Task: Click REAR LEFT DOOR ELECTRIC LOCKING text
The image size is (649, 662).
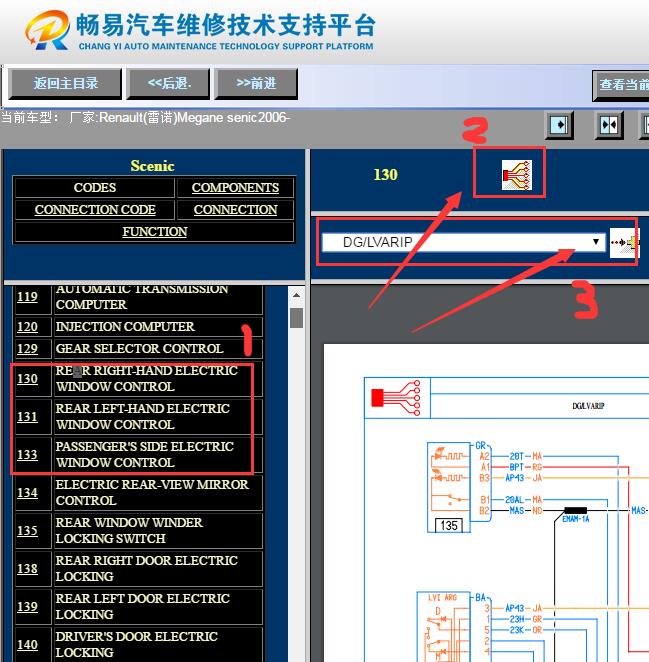Action: click(x=143, y=607)
